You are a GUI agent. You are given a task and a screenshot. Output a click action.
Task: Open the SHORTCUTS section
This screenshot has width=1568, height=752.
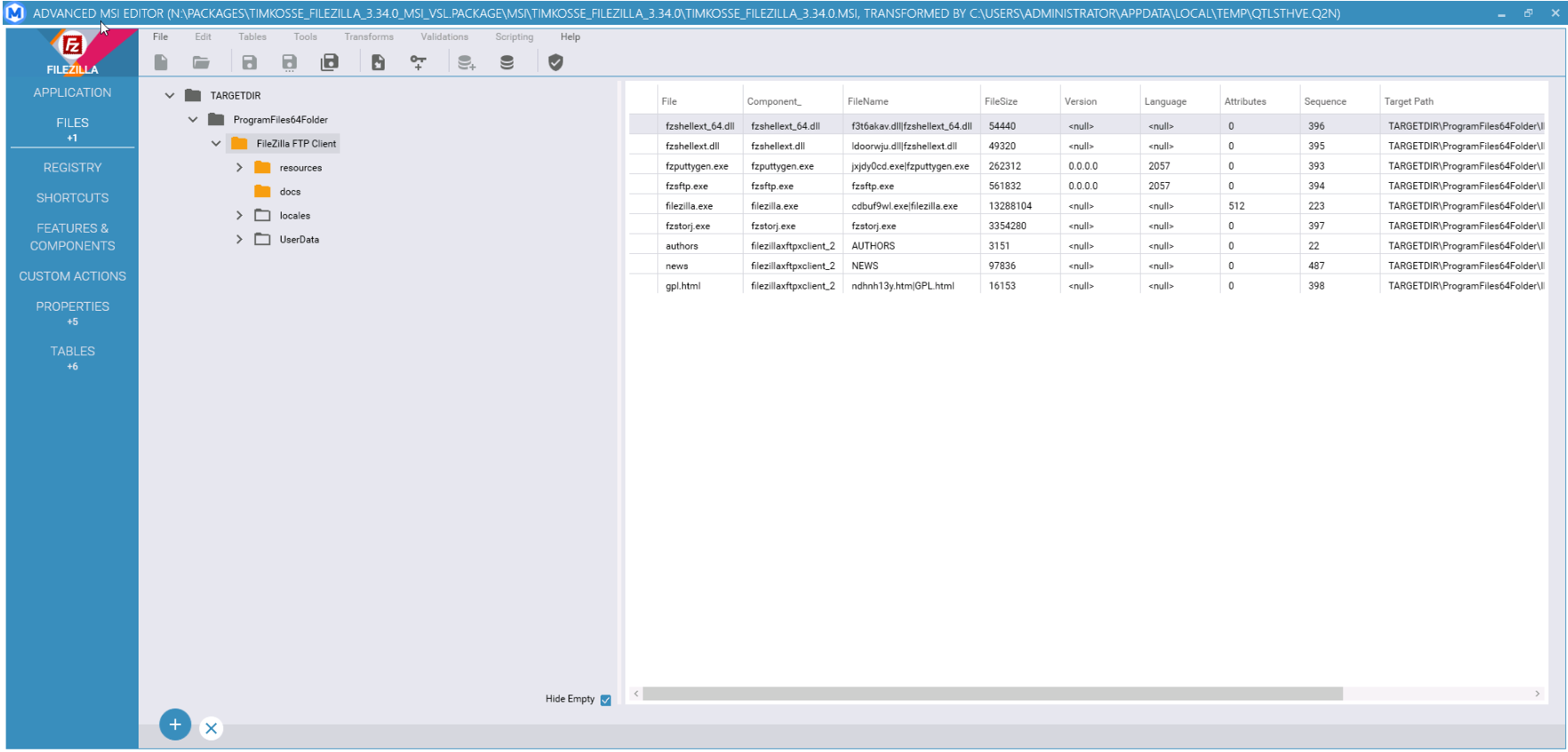point(73,198)
